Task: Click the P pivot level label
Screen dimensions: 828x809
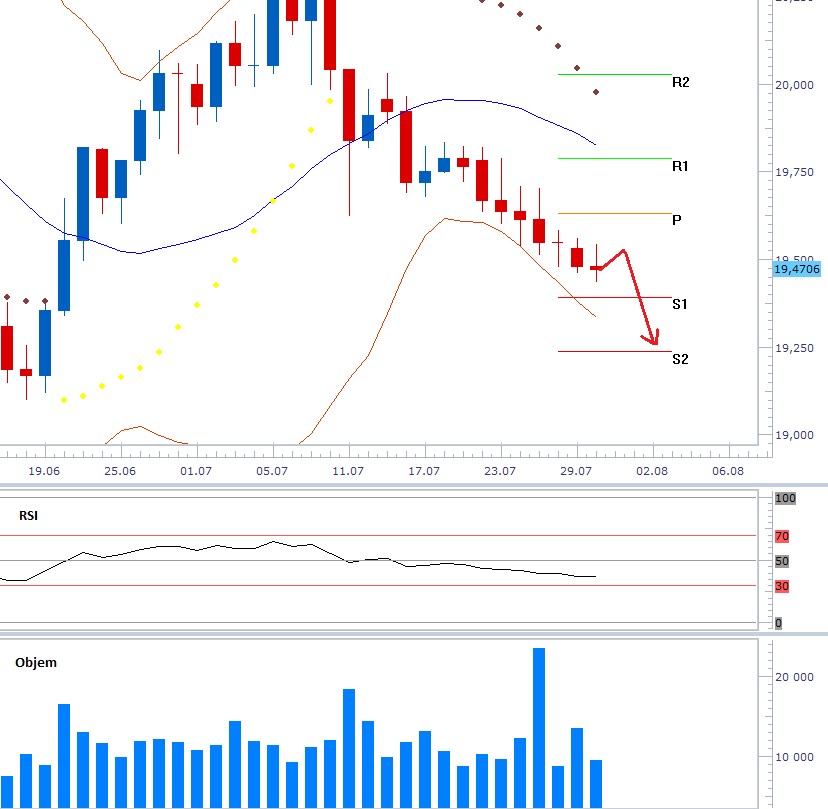Action: [676, 220]
